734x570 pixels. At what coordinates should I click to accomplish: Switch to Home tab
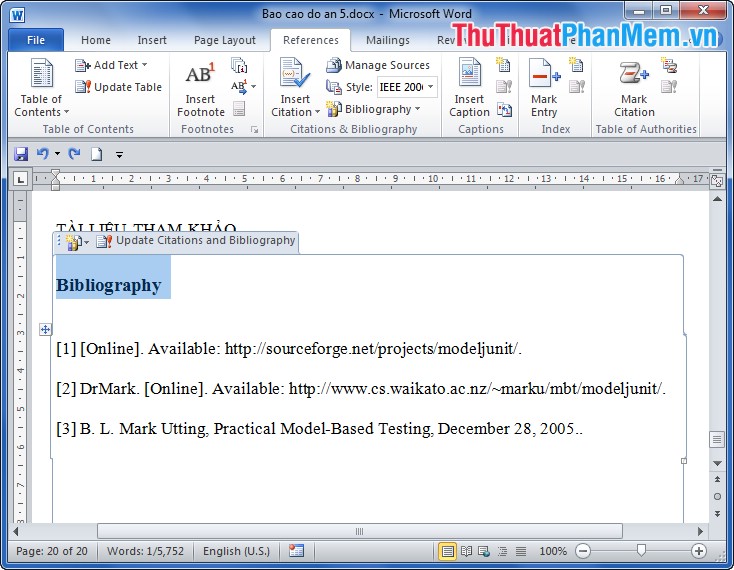(95, 40)
